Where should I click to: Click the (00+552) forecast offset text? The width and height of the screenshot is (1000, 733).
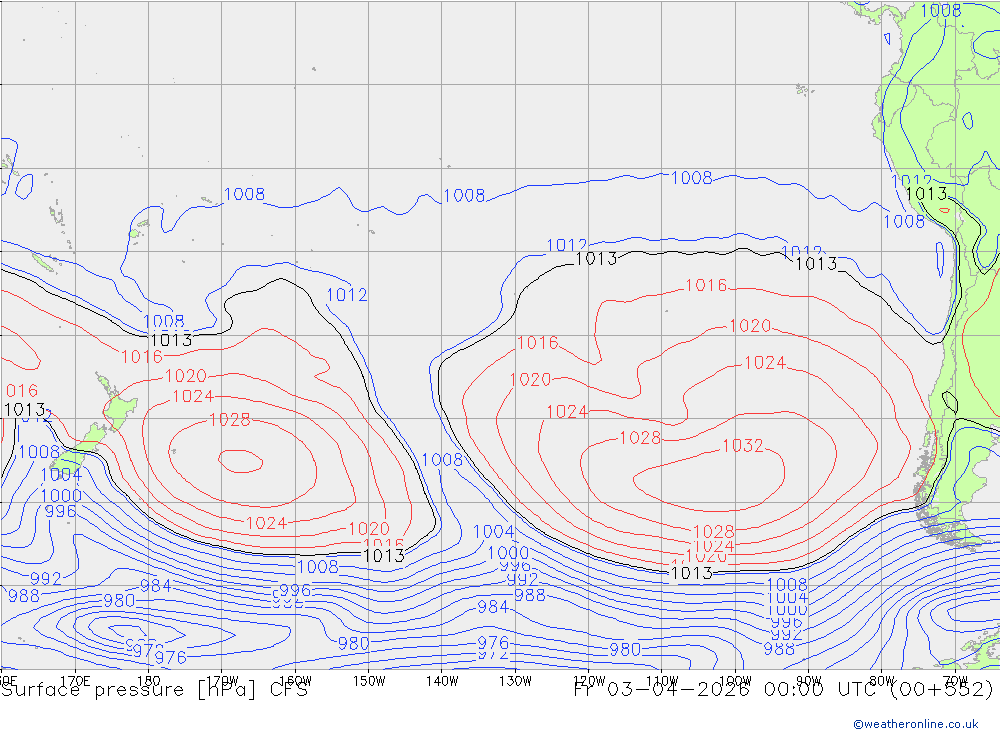(946, 689)
